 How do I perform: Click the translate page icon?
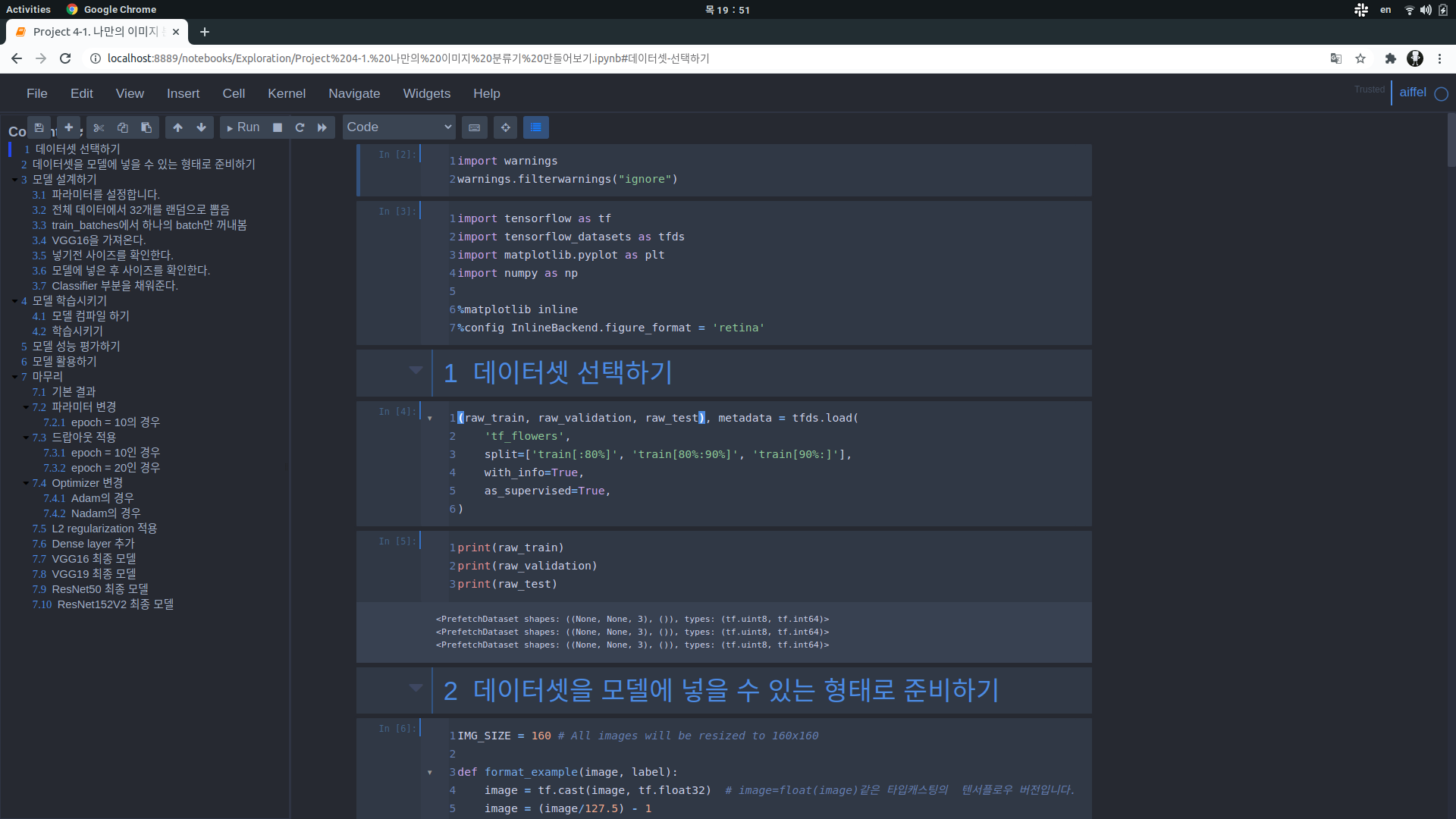point(1336,58)
